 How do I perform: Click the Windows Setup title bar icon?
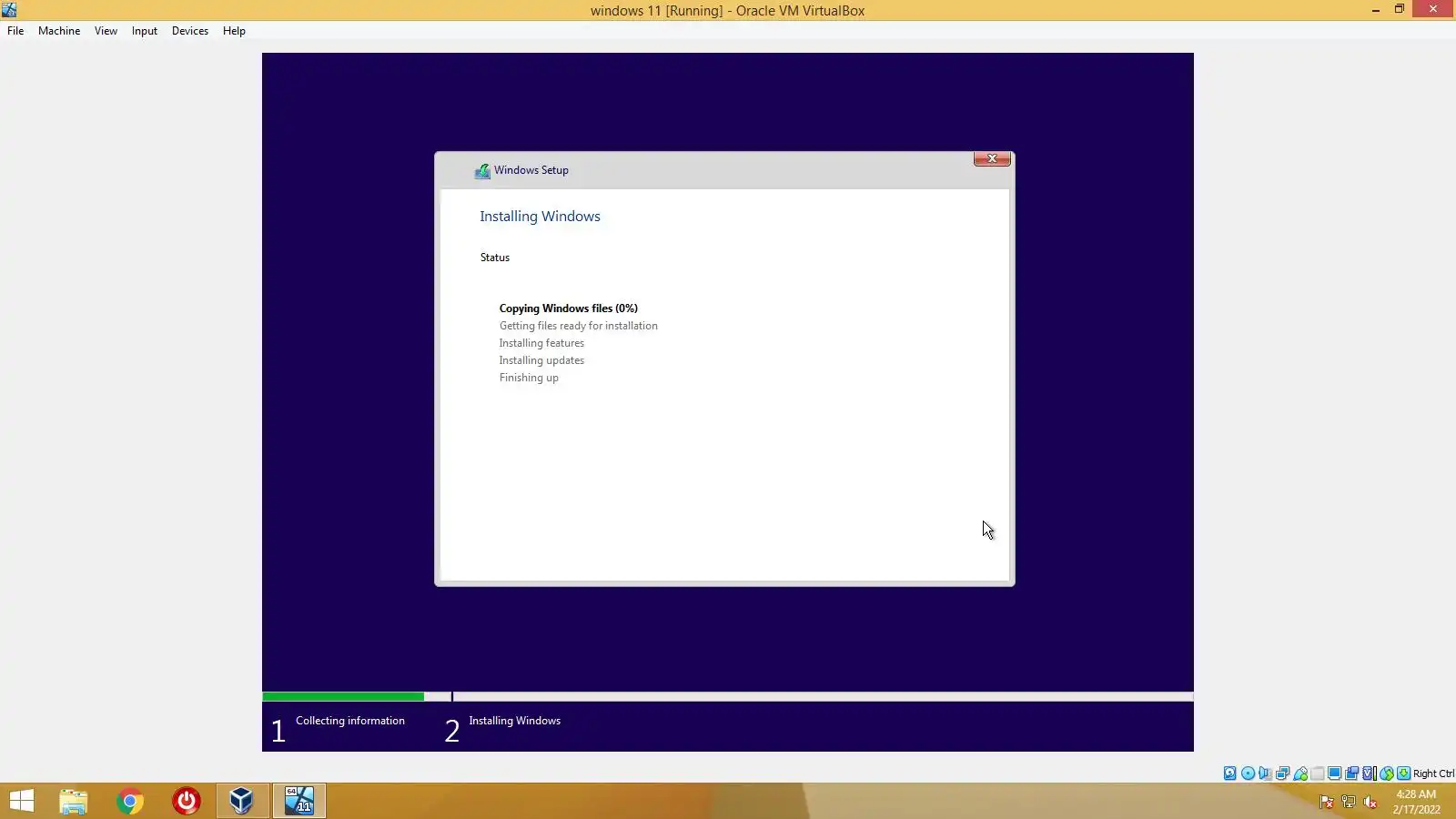pyautogui.click(x=482, y=171)
